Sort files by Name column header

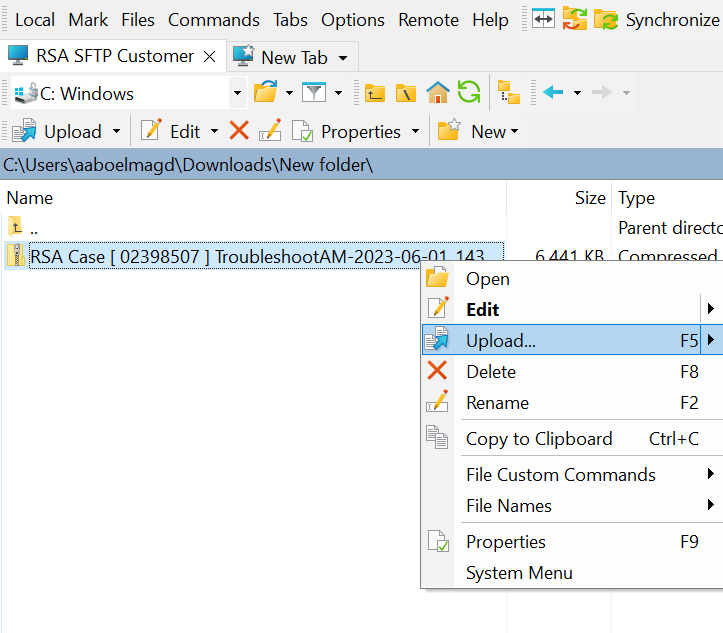pyautogui.click(x=30, y=198)
